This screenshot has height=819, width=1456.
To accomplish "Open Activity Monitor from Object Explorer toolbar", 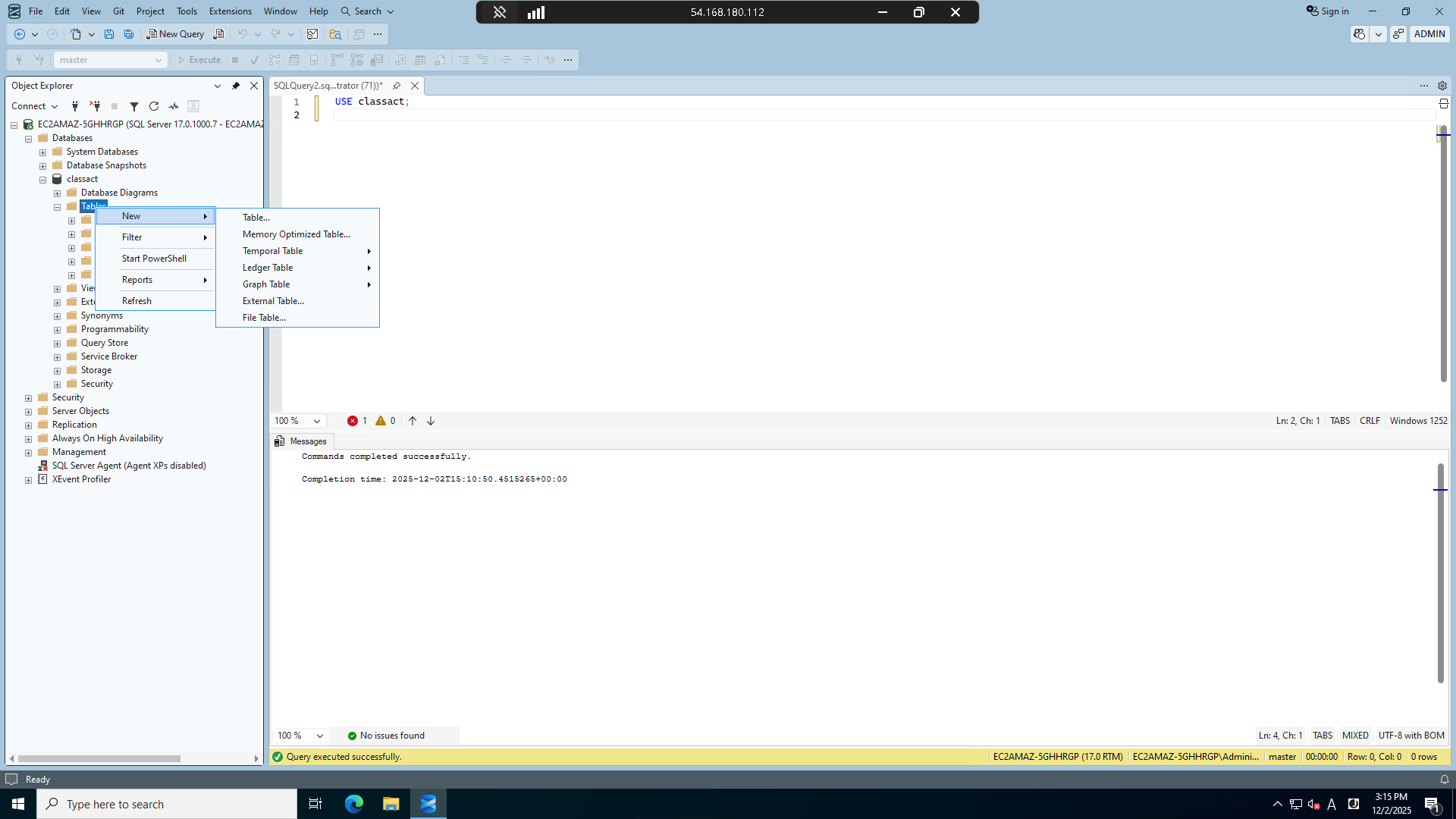I will [x=174, y=106].
